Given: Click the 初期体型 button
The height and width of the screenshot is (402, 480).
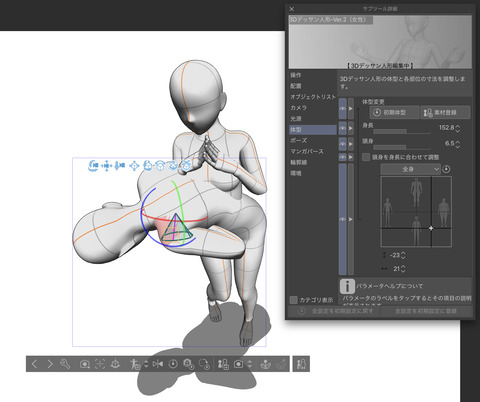Looking at the screenshot, I should click(x=394, y=113).
